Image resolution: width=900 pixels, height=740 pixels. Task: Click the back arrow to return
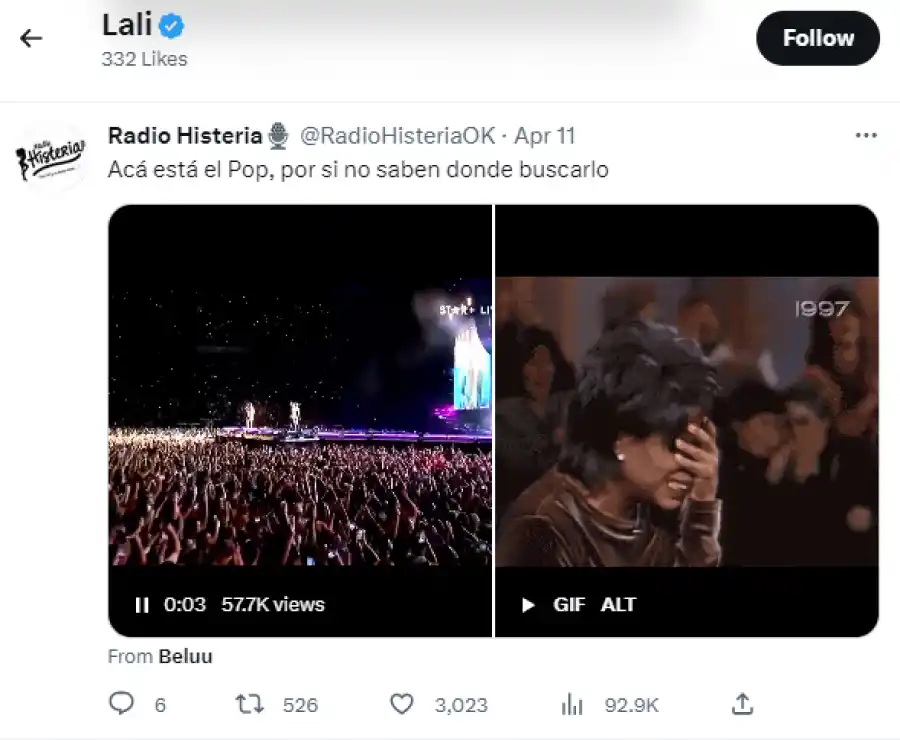coord(31,38)
